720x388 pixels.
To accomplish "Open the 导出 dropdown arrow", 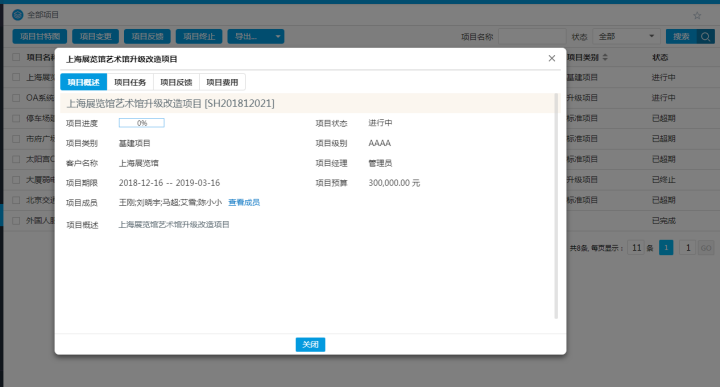I will pos(278,36).
